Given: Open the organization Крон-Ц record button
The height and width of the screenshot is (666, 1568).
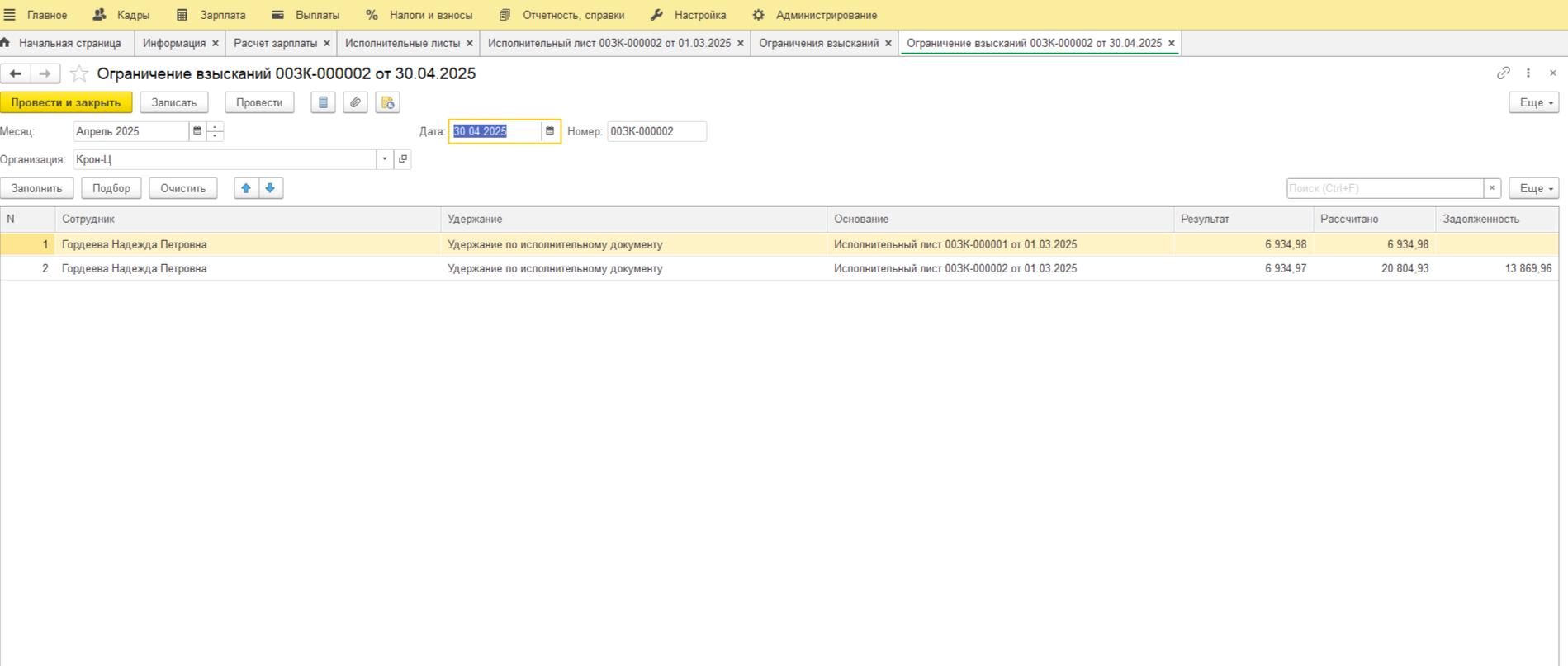Looking at the screenshot, I should tap(403, 159).
